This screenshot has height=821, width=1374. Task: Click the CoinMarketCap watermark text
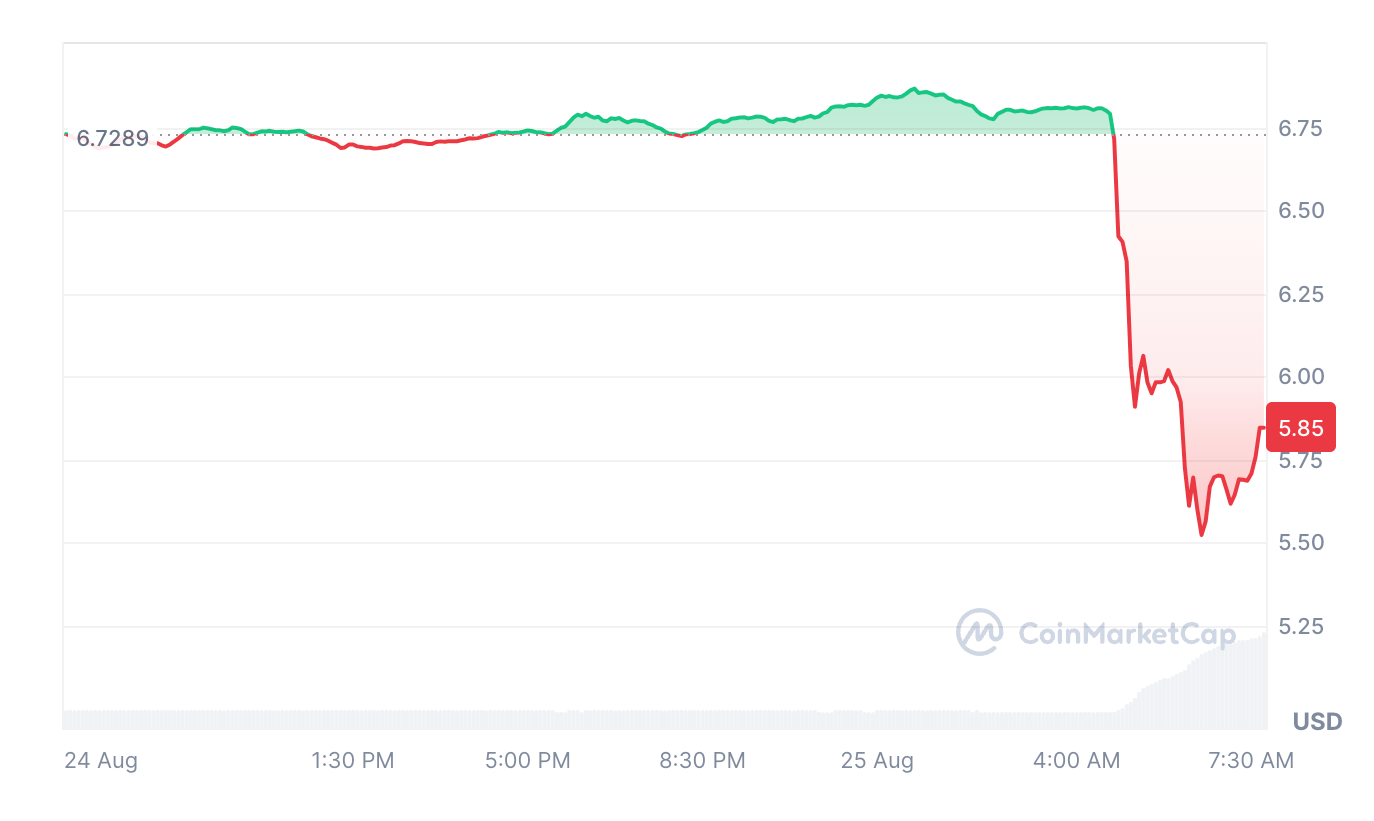tap(1127, 634)
